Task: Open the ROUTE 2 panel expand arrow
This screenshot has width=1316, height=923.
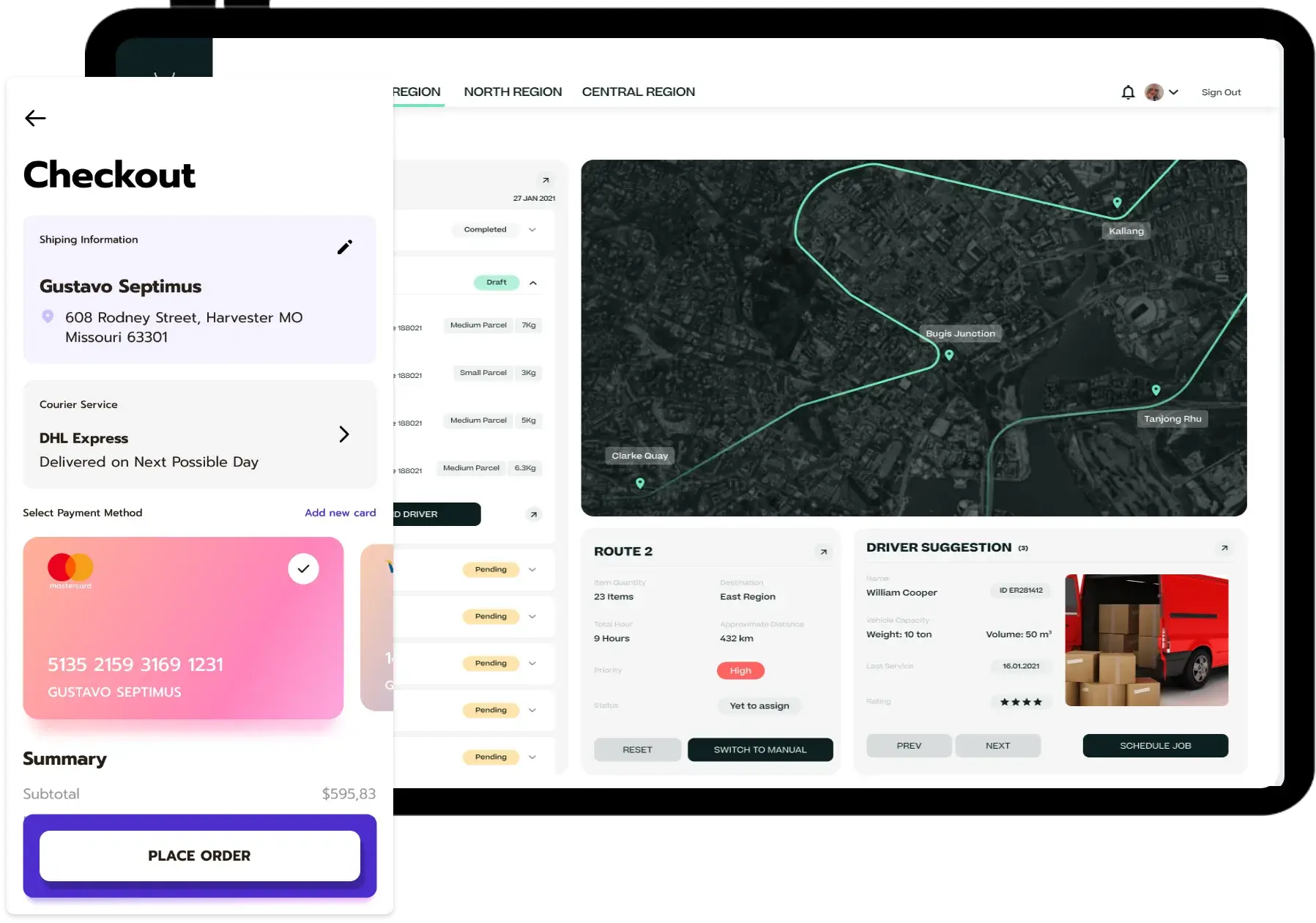Action: [x=824, y=552]
